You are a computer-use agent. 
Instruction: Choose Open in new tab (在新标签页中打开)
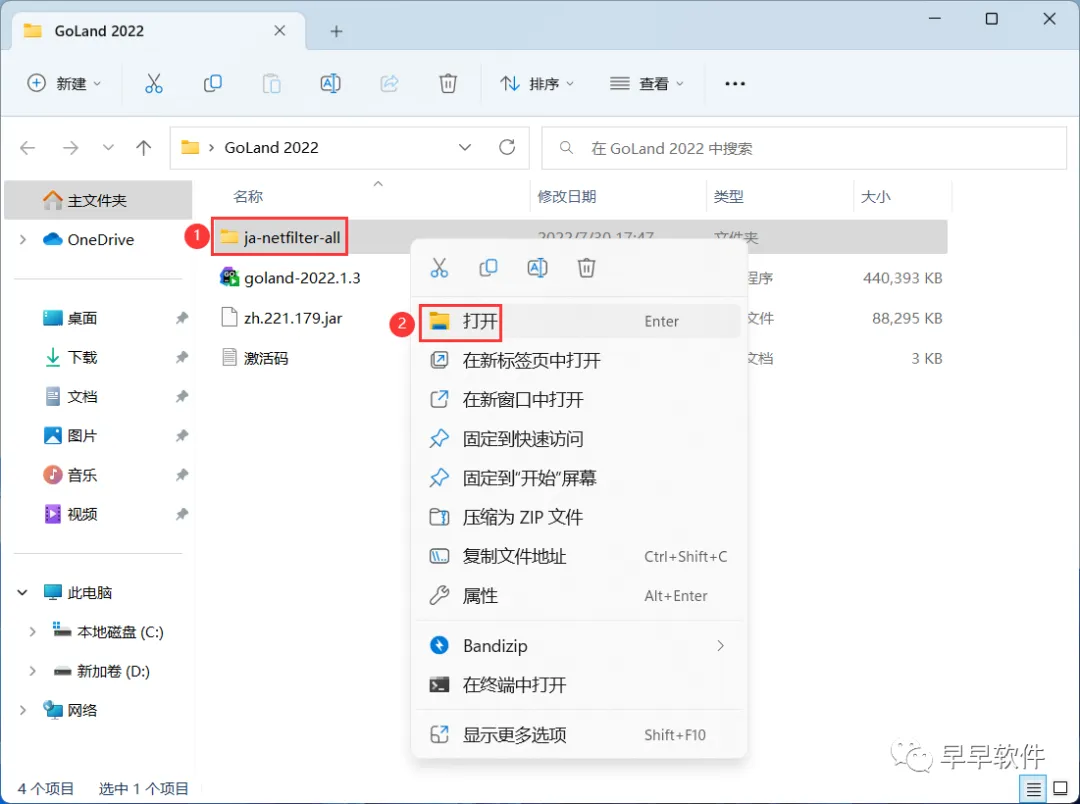pos(579,360)
